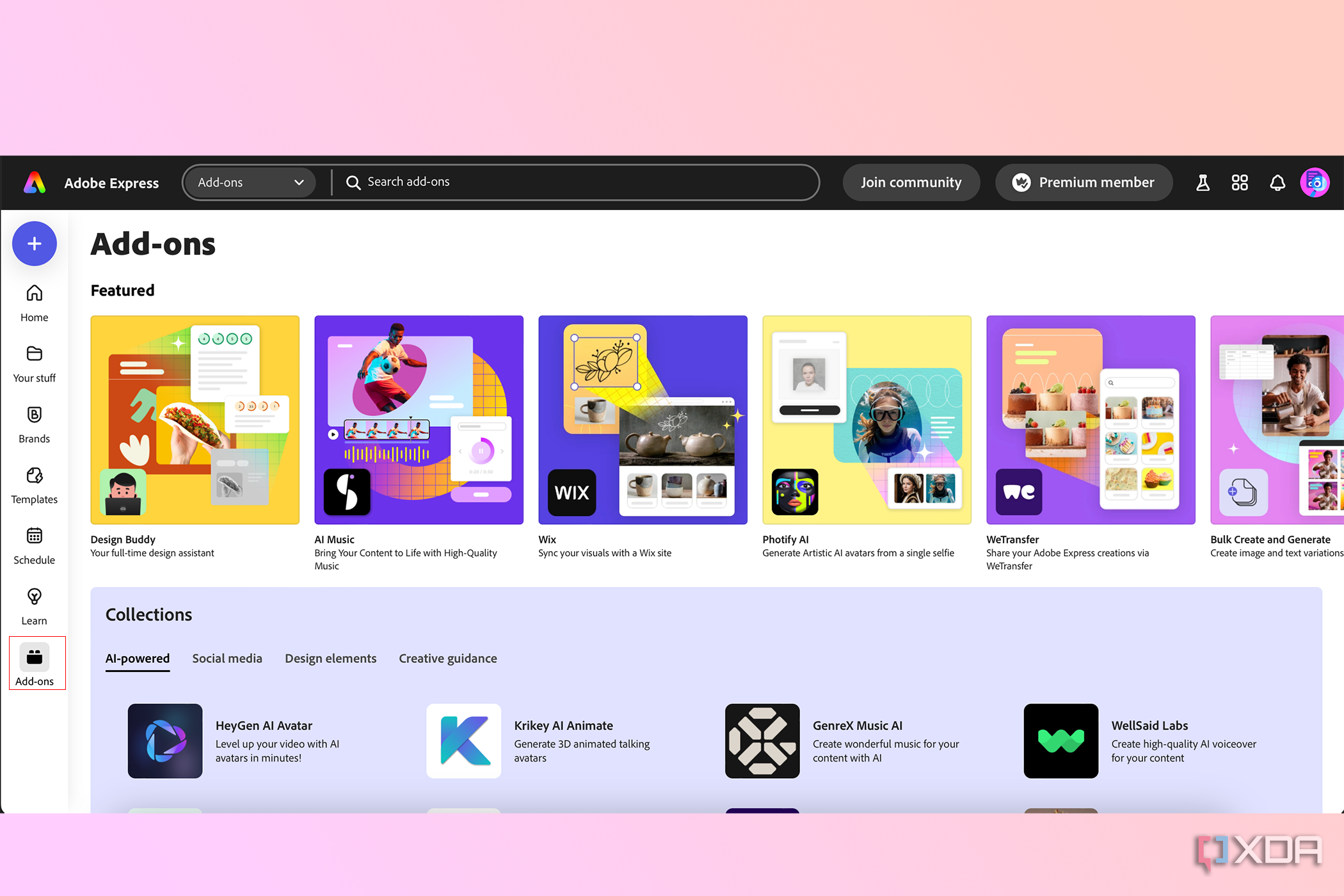Image resolution: width=1344 pixels, height=896 pixels.
Task: Open the WeTransfer featured card
Action: coord(1091,420)
